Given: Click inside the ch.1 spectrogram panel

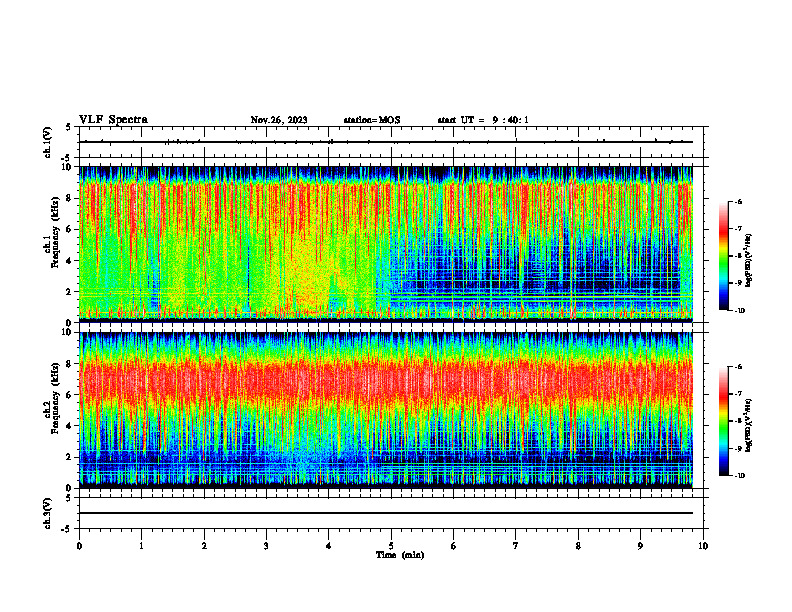Looking at the screenshot, I should click(386, 244).
